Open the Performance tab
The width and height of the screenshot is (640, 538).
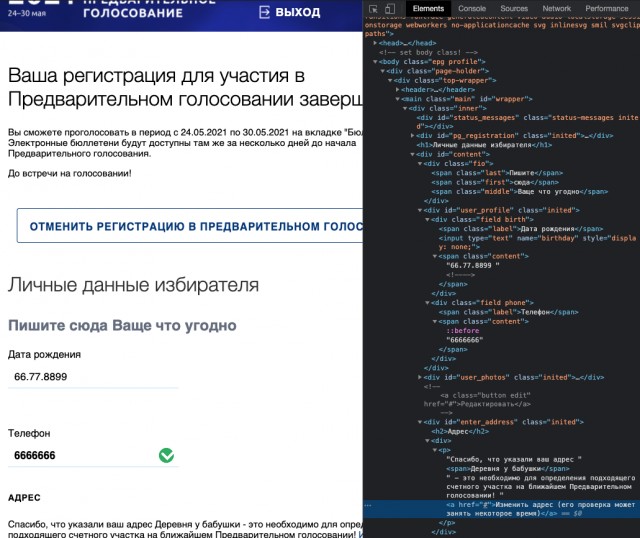[x=607, y=9]
